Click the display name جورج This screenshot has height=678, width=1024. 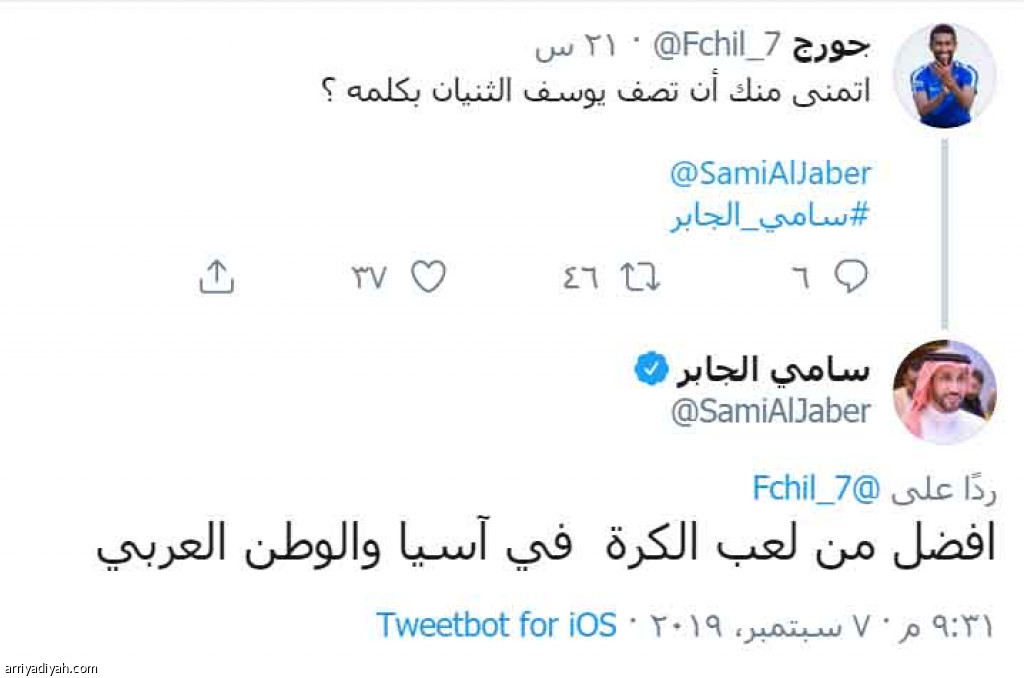click(x=831, y=46)
